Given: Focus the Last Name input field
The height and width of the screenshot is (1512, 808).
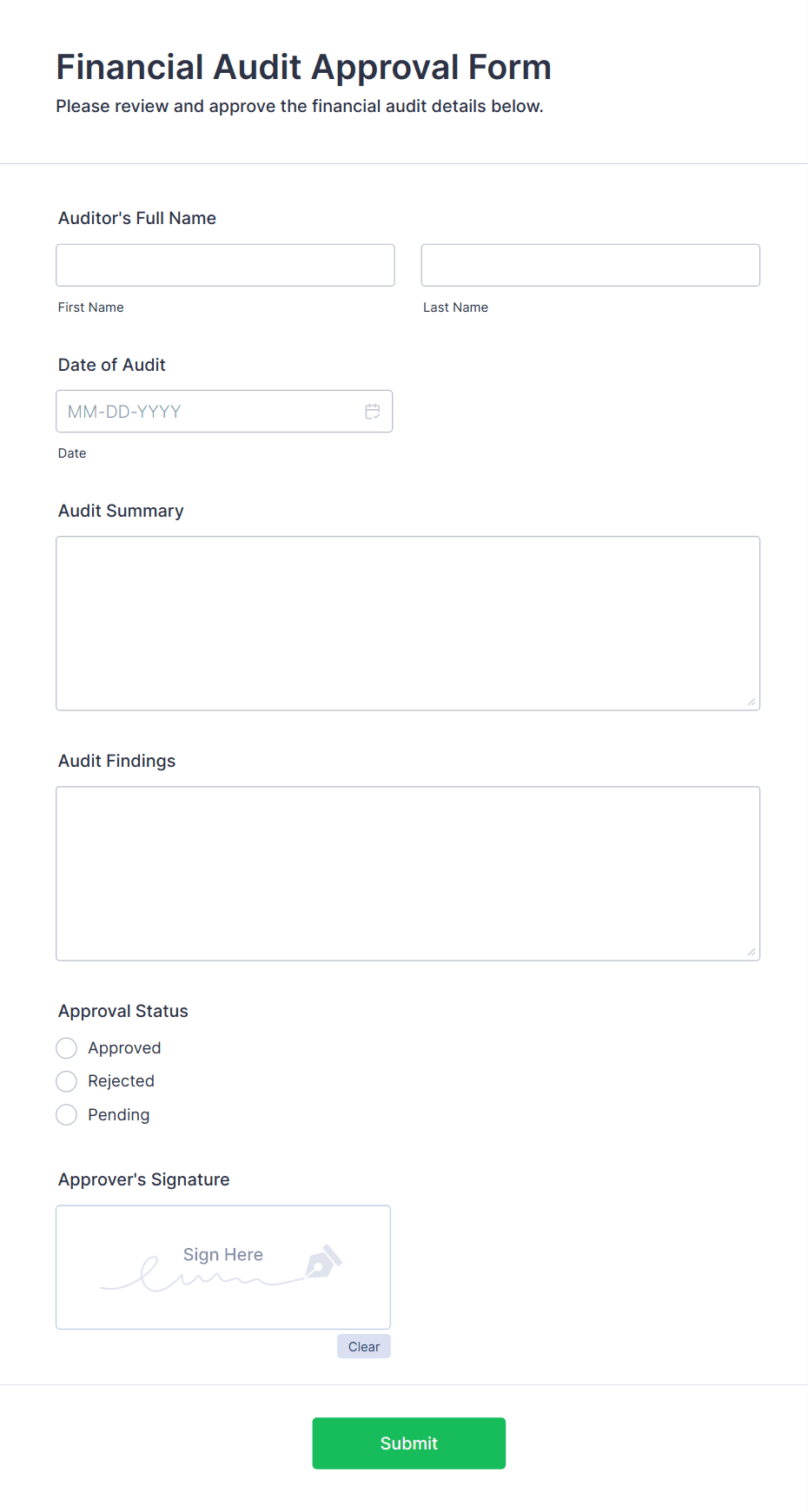Looking at the screenshot, I should coord(590,266).
